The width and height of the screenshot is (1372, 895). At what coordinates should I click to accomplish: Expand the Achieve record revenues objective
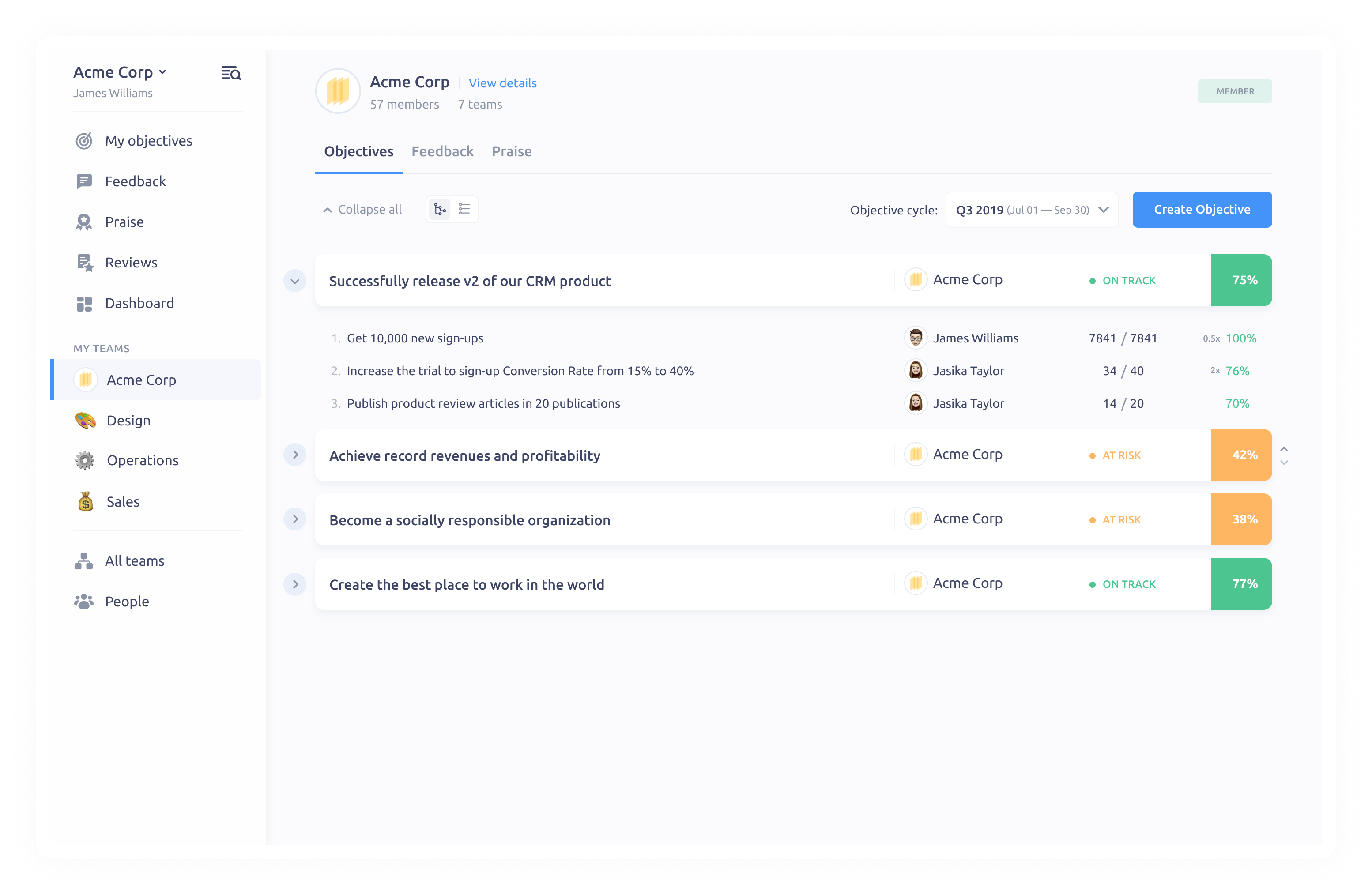click(x=295, y=455)
